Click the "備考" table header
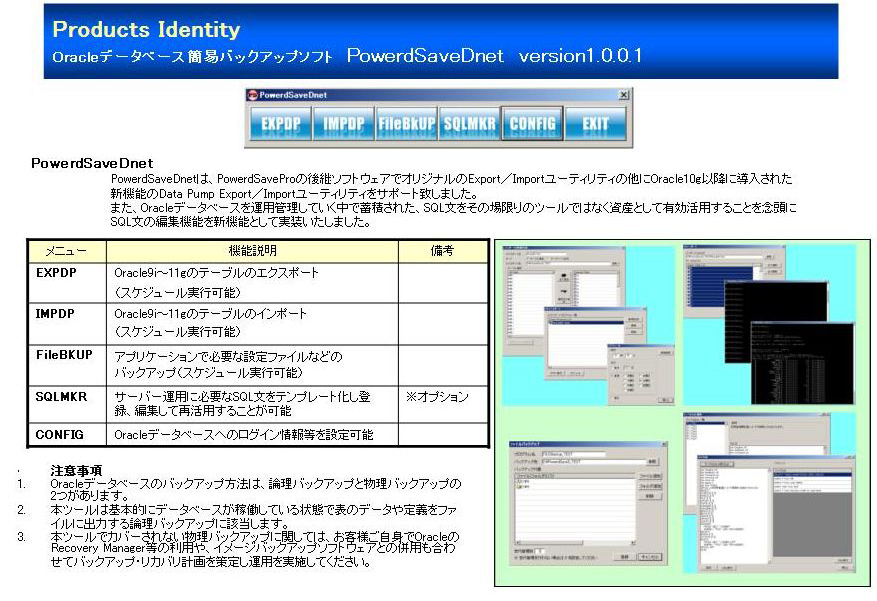This screenshot has width=877, height=601. [x=442, y=251]
